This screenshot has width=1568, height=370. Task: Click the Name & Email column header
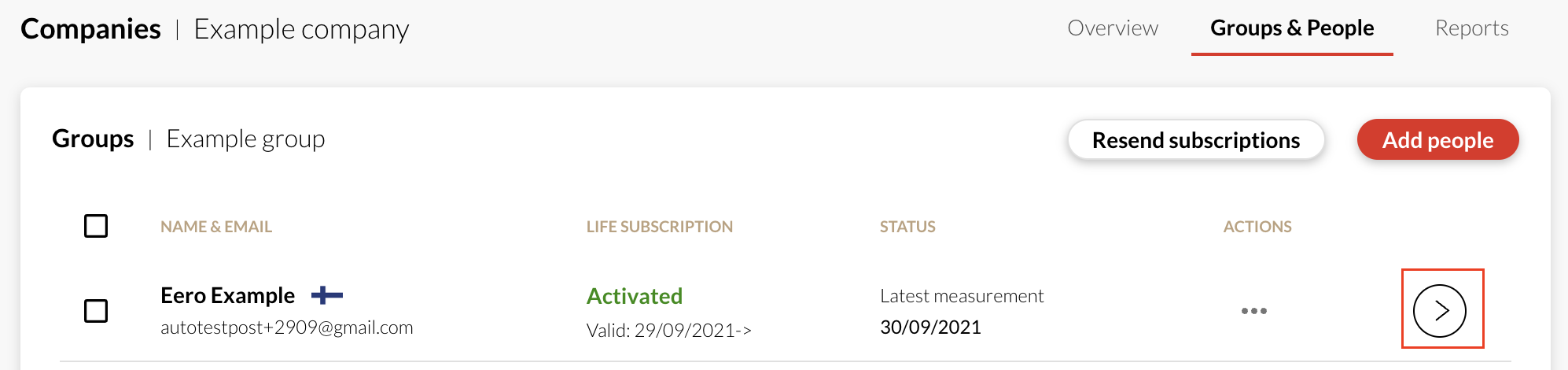pyautogui.click(x=215, y=227)
